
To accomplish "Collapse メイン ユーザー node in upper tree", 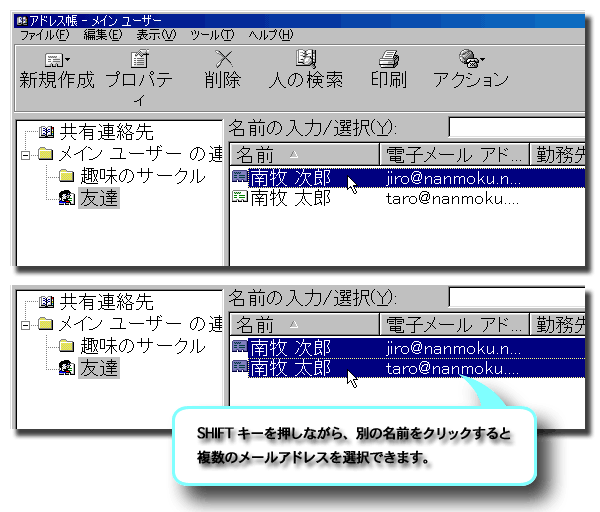I will [x=26, y=155].
